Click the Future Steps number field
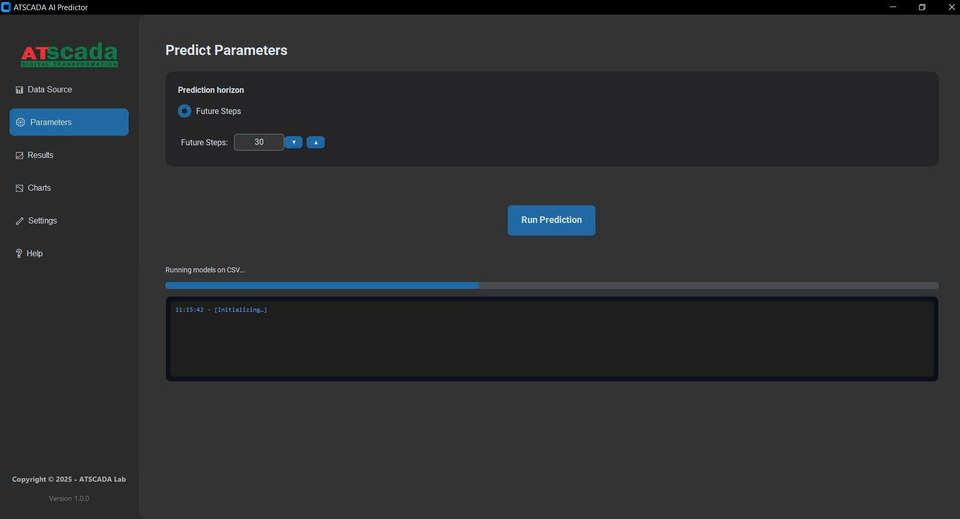 (259, 142)
